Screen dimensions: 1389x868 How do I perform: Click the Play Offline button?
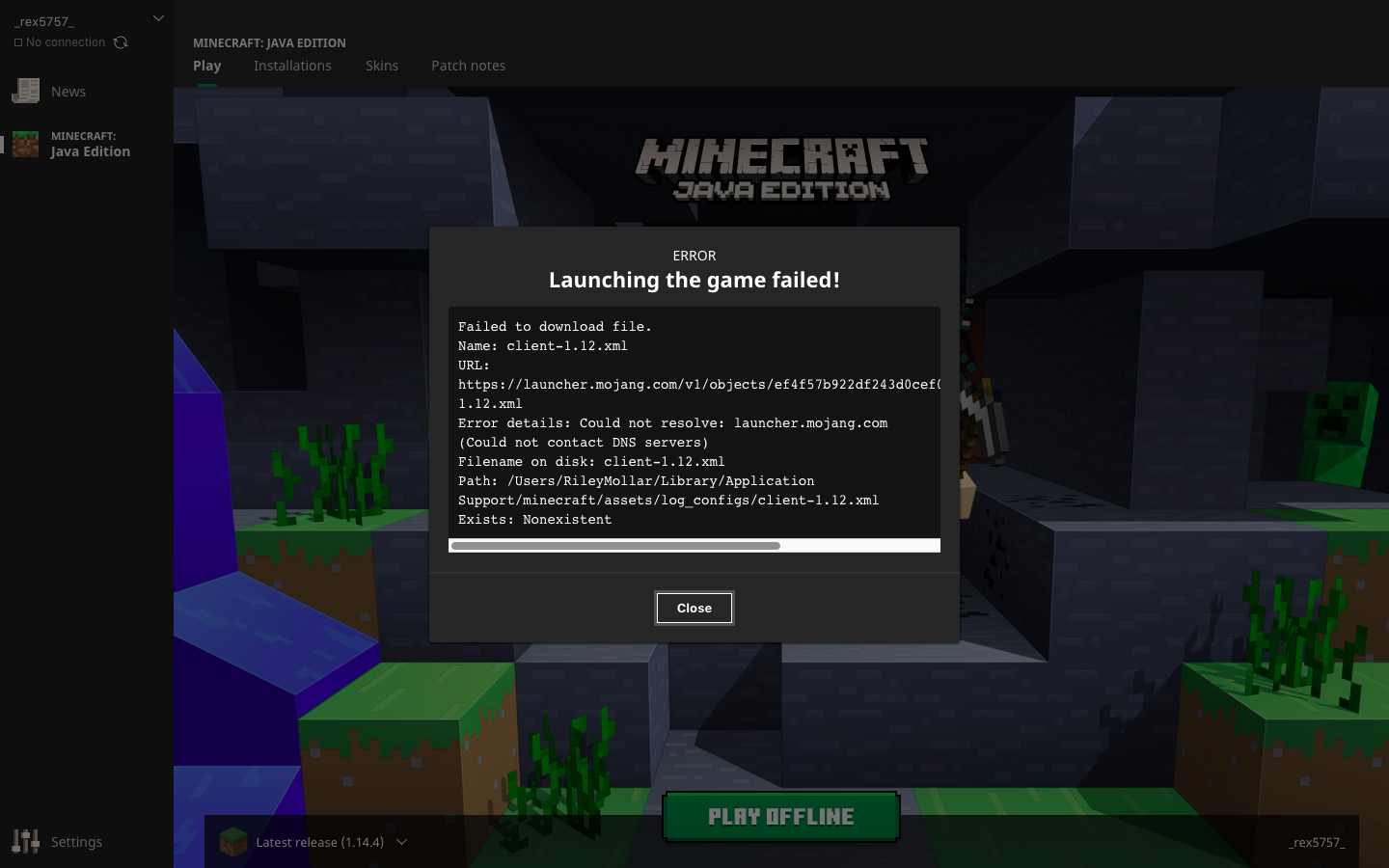(781, 817)
